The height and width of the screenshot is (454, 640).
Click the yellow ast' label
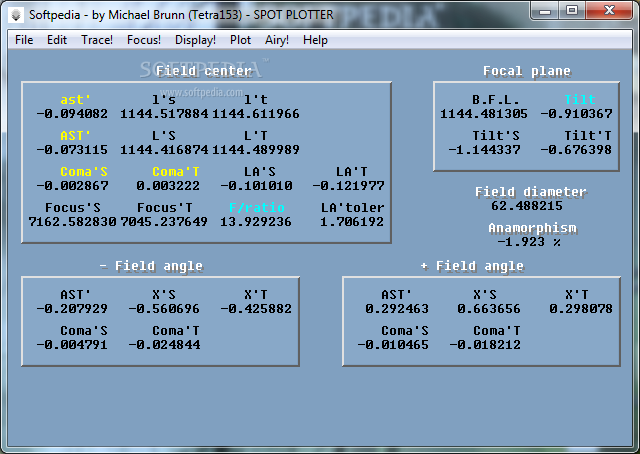(76, 100)
